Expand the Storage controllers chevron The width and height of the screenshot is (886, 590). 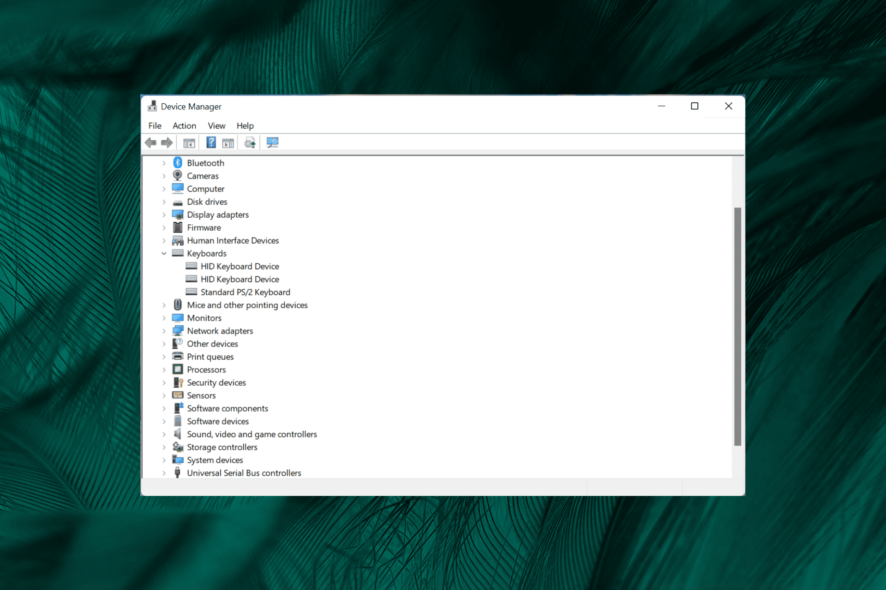click(164, 447)
